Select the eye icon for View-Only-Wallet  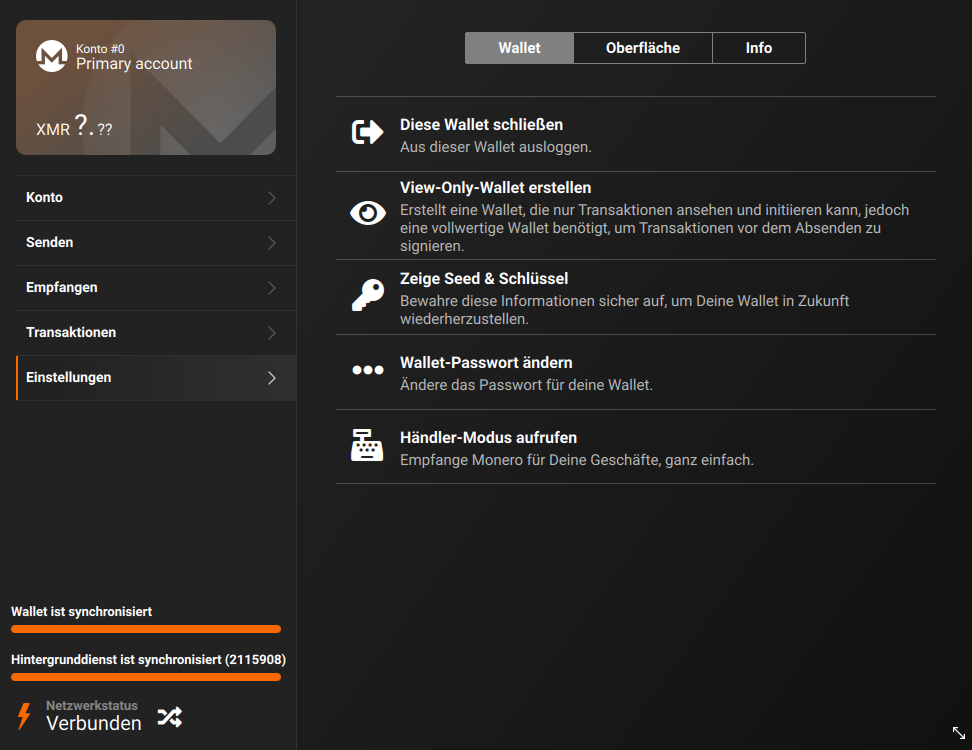click(368, 212)
